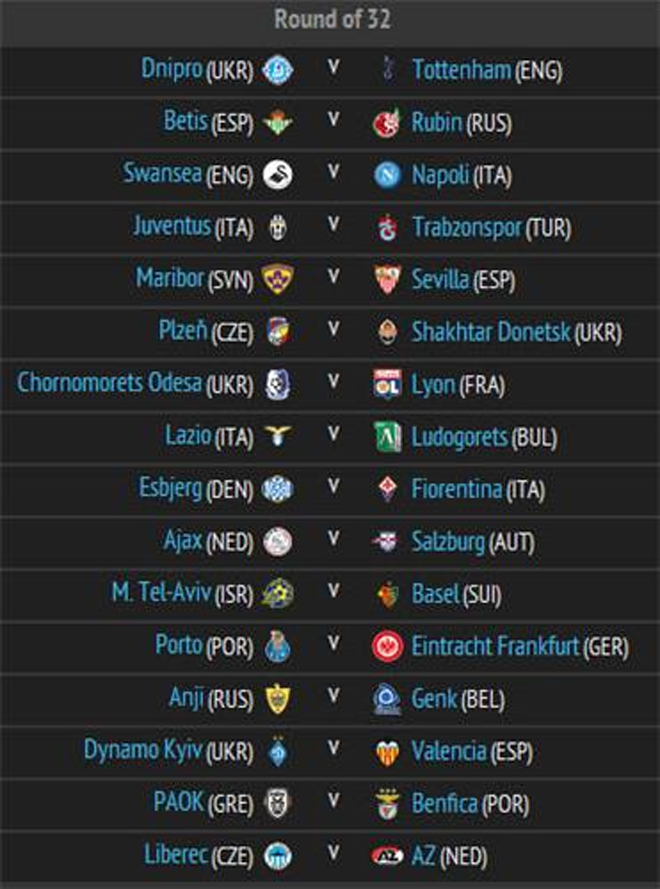The width and height of the screenshot is (660, 889).
Task: Click the Valencia club crest icon
Action: click(x=386, y=751)
